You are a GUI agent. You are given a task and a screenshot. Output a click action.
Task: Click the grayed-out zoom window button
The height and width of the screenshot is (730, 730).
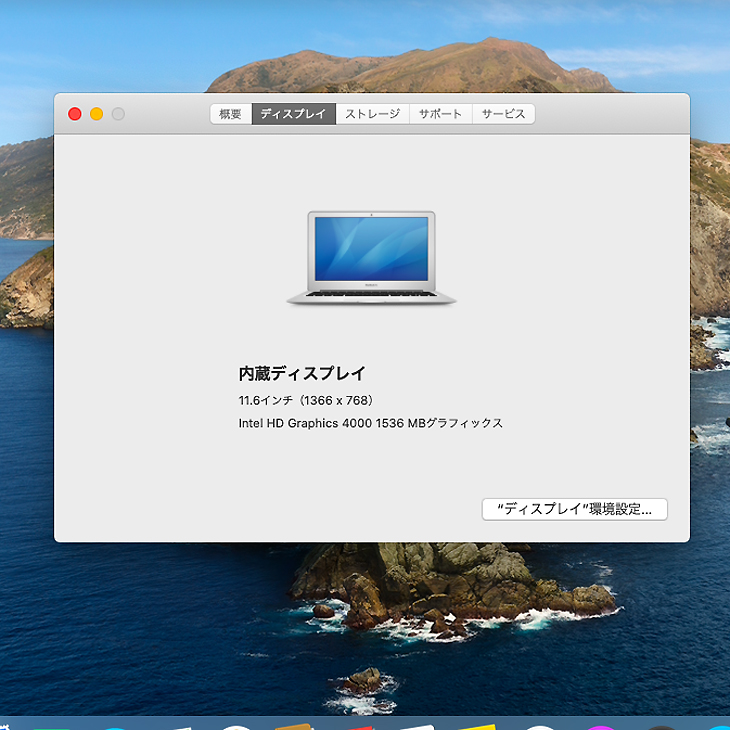pyautogui.click(x=118, y=114)
